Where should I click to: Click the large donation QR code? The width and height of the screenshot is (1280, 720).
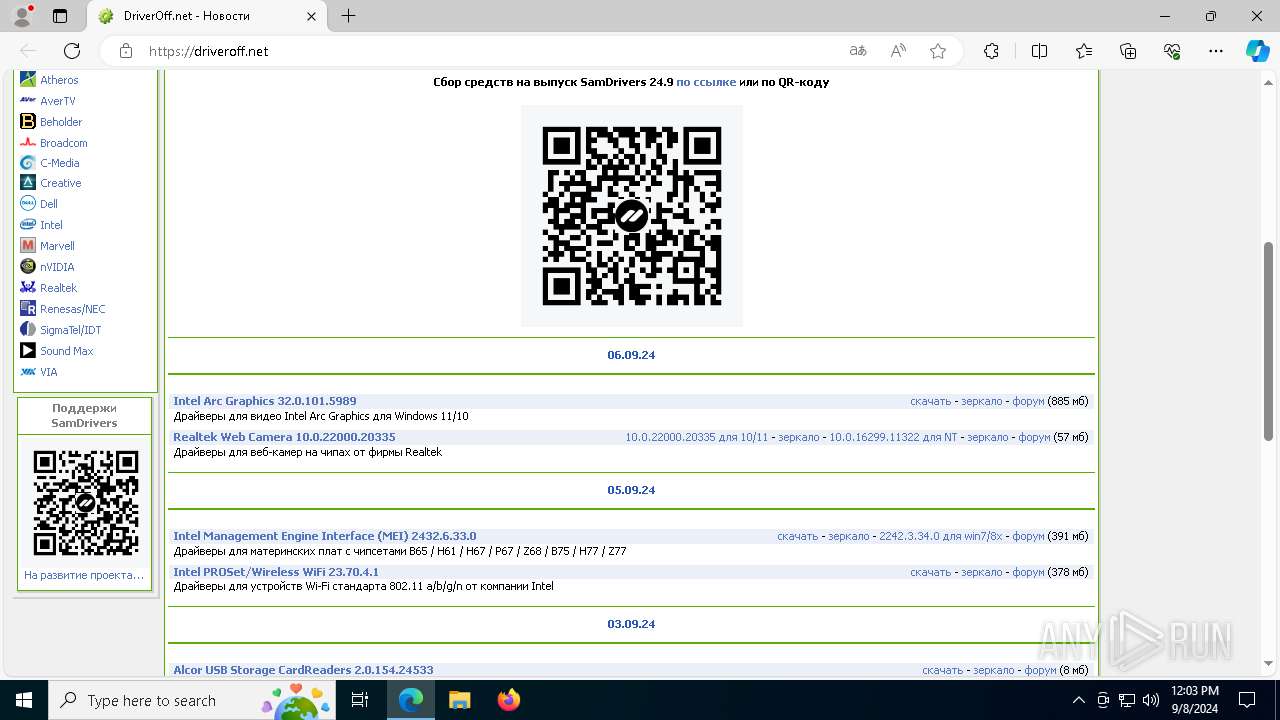(x=632, y=216)
